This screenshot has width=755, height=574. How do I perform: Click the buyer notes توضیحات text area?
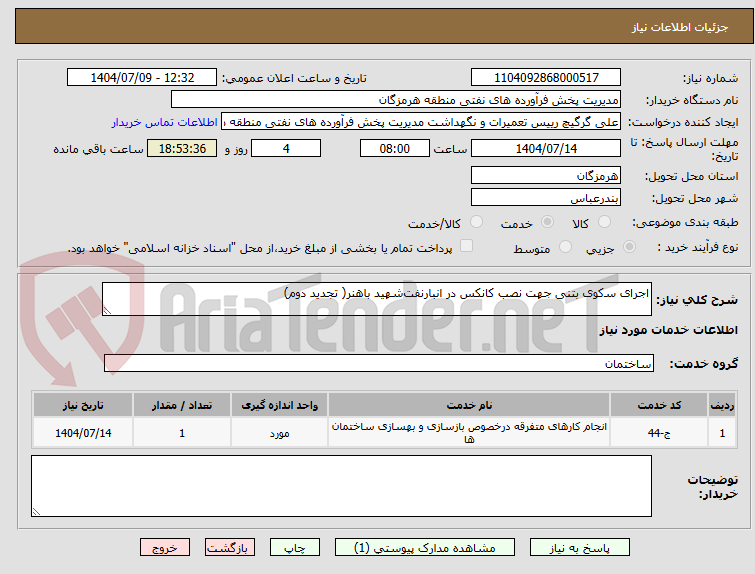(341, 486)
